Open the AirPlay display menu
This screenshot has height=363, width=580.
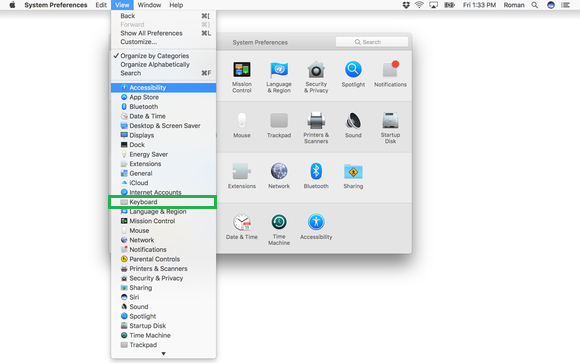coord(434,5)
